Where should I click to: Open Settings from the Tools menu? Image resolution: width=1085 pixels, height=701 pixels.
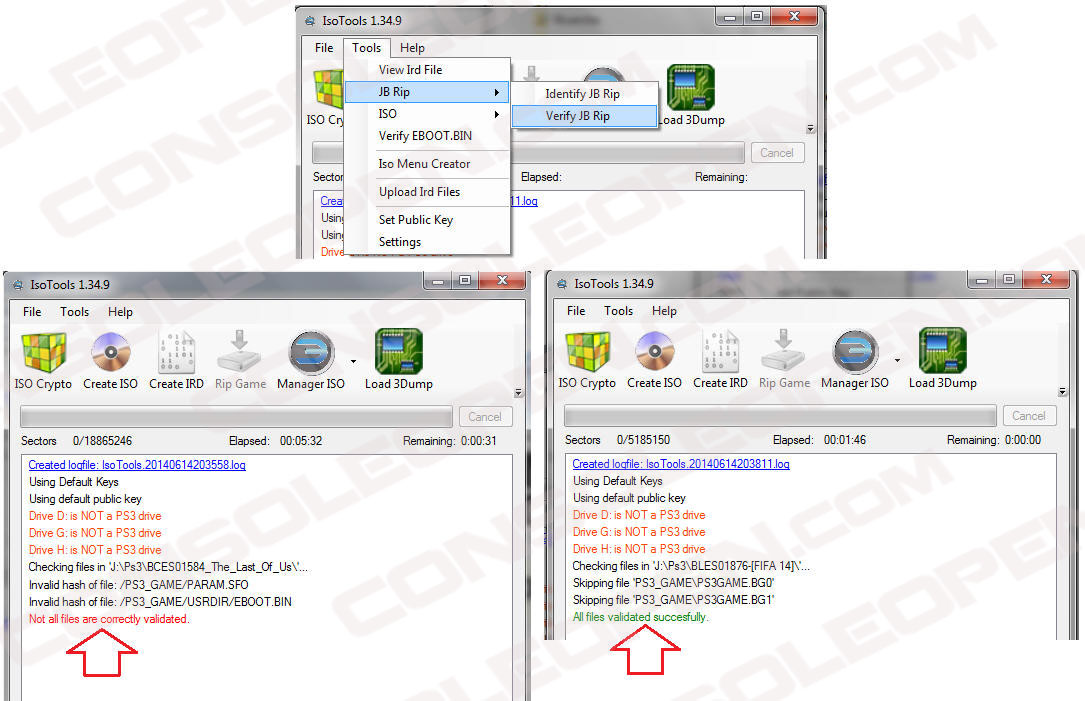(x=427, y=242)
